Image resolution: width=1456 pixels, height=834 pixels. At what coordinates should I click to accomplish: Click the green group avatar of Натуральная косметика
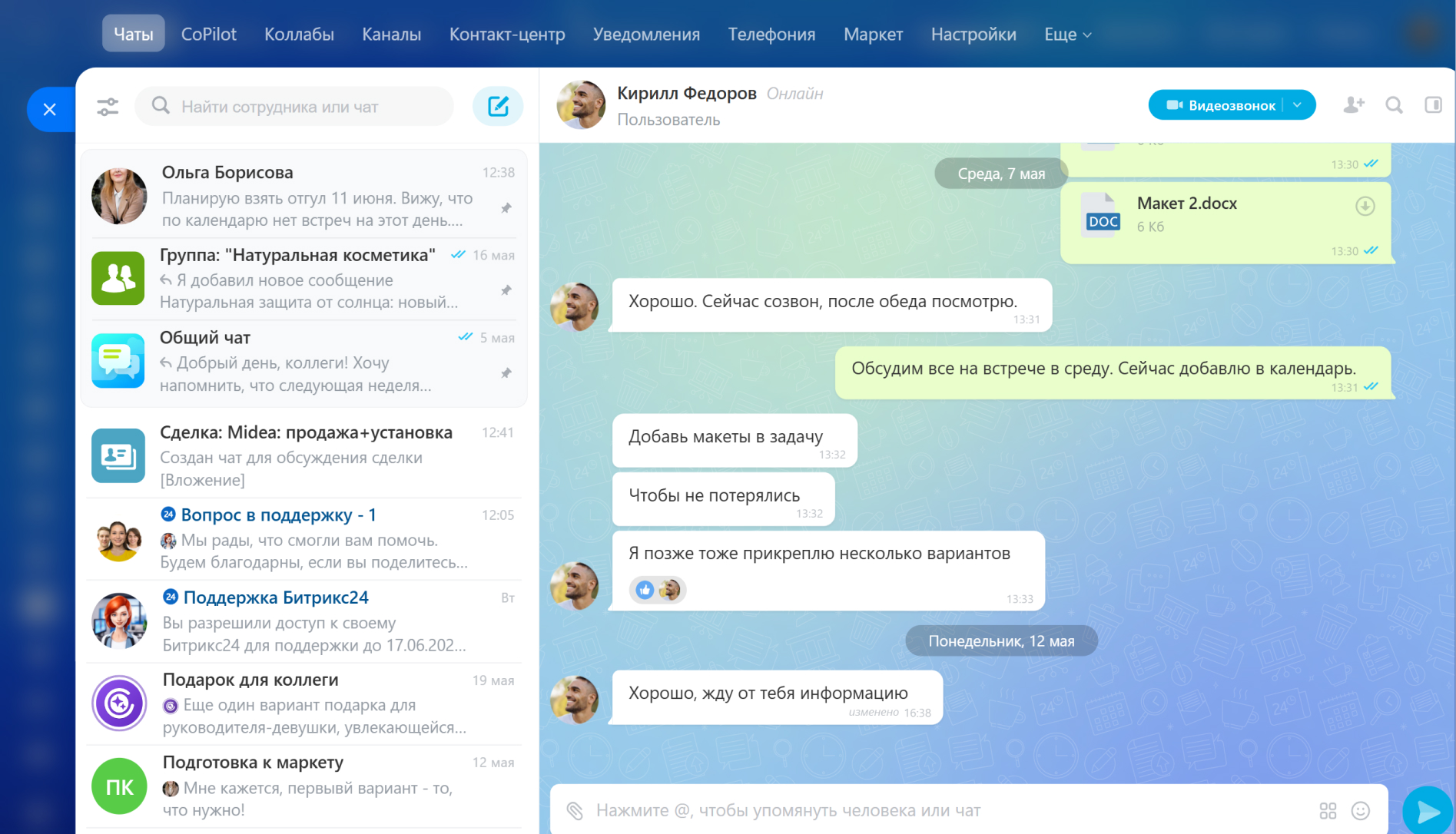coord(118,278)
